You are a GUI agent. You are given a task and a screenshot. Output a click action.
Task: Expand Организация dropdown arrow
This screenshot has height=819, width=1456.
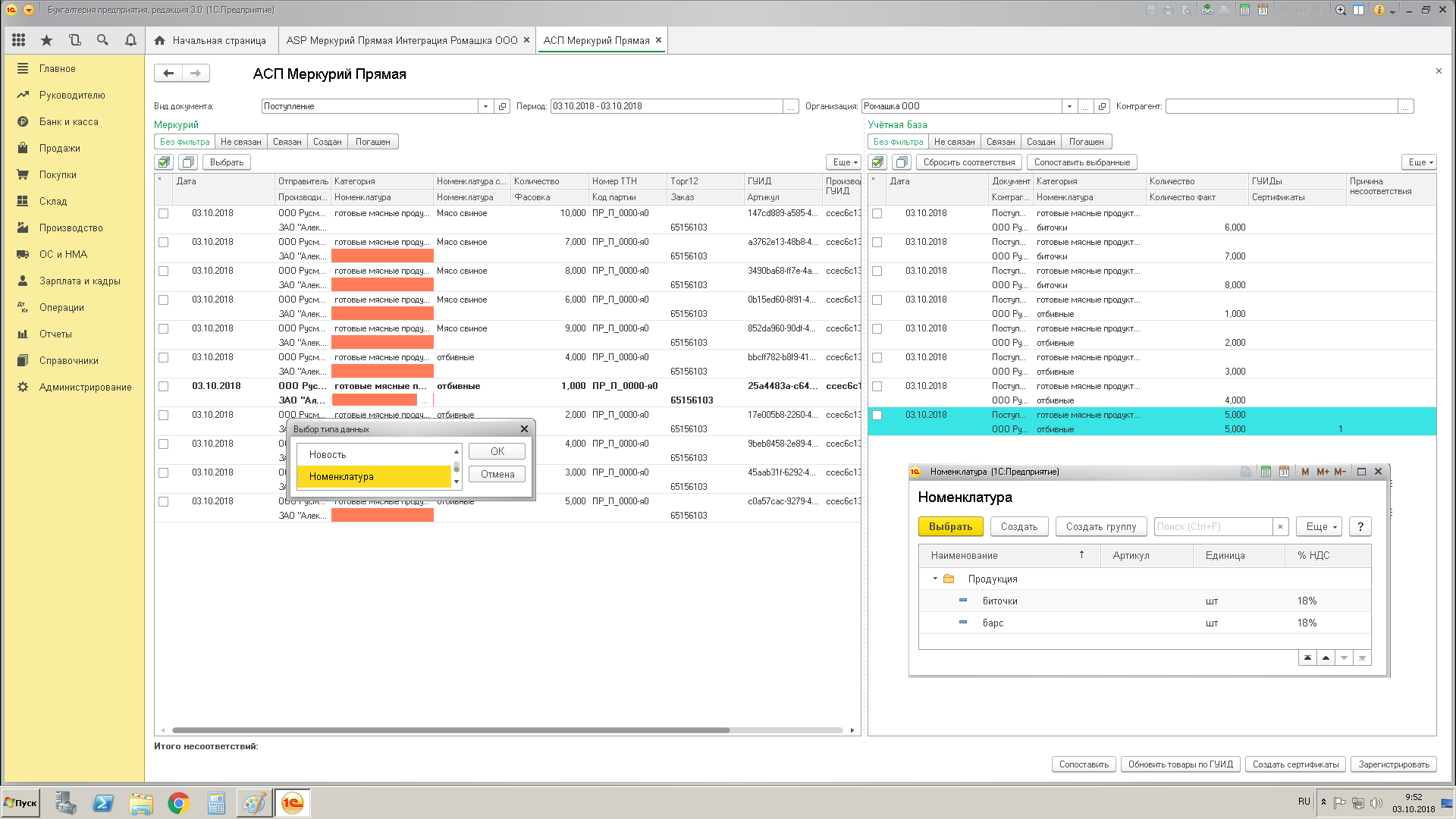coord(1069,106)
